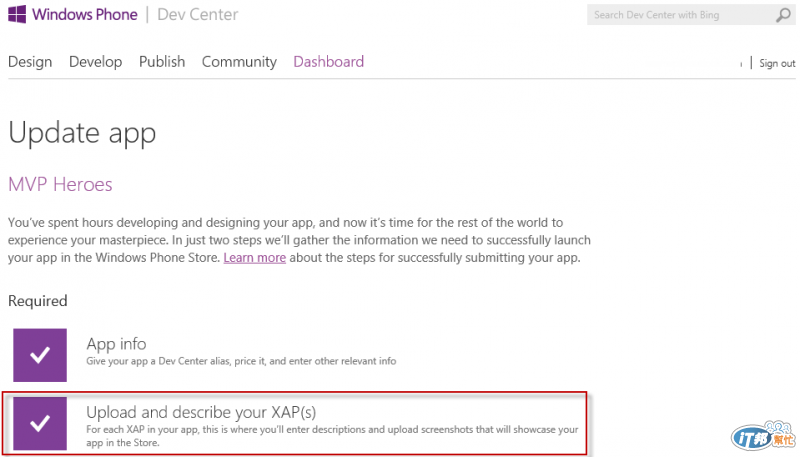
Task: Open the Design menu
Action: (x=30, y=62)
